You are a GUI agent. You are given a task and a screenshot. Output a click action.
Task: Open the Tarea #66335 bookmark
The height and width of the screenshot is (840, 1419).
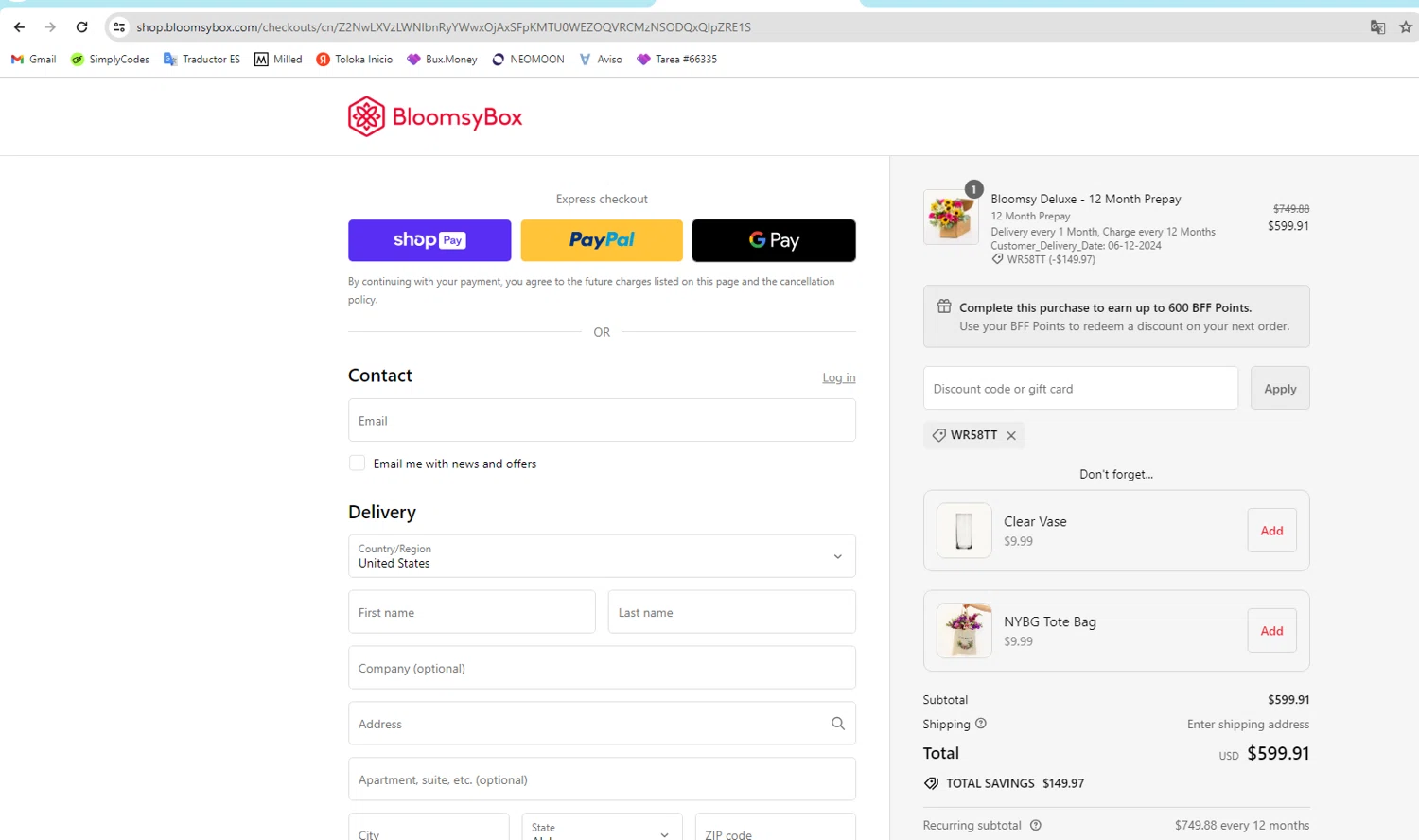point(676,59)
